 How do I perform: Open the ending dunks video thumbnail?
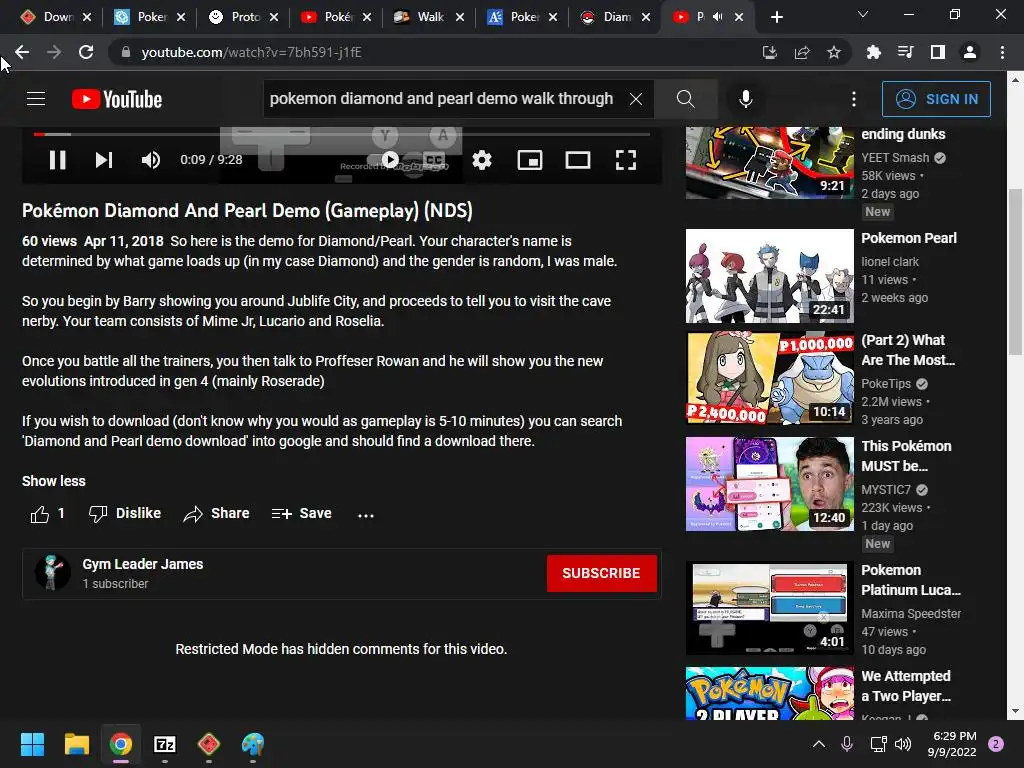coord(769,163)
